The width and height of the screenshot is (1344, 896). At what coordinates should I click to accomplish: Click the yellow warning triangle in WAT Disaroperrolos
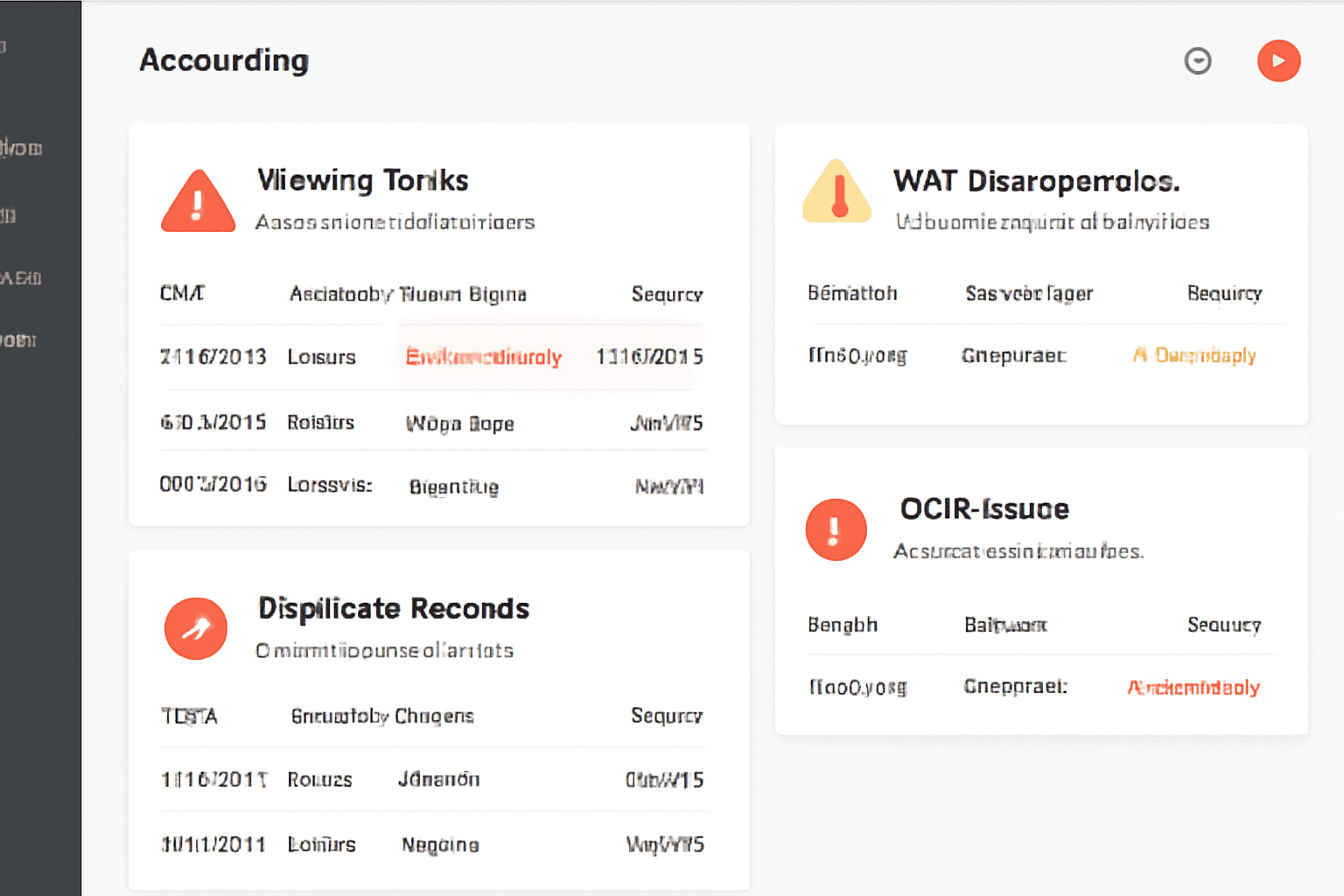[837, 192]
